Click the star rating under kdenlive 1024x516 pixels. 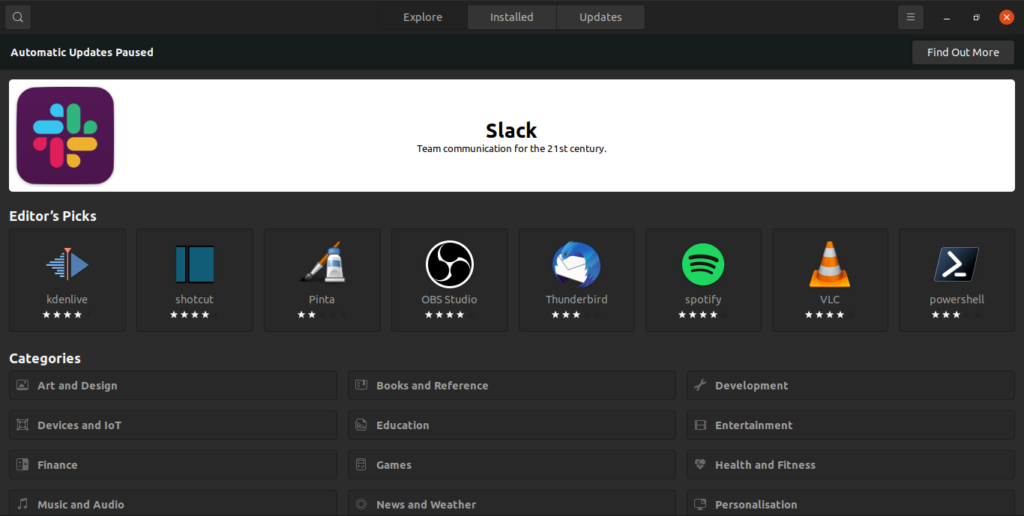point(67,315)
